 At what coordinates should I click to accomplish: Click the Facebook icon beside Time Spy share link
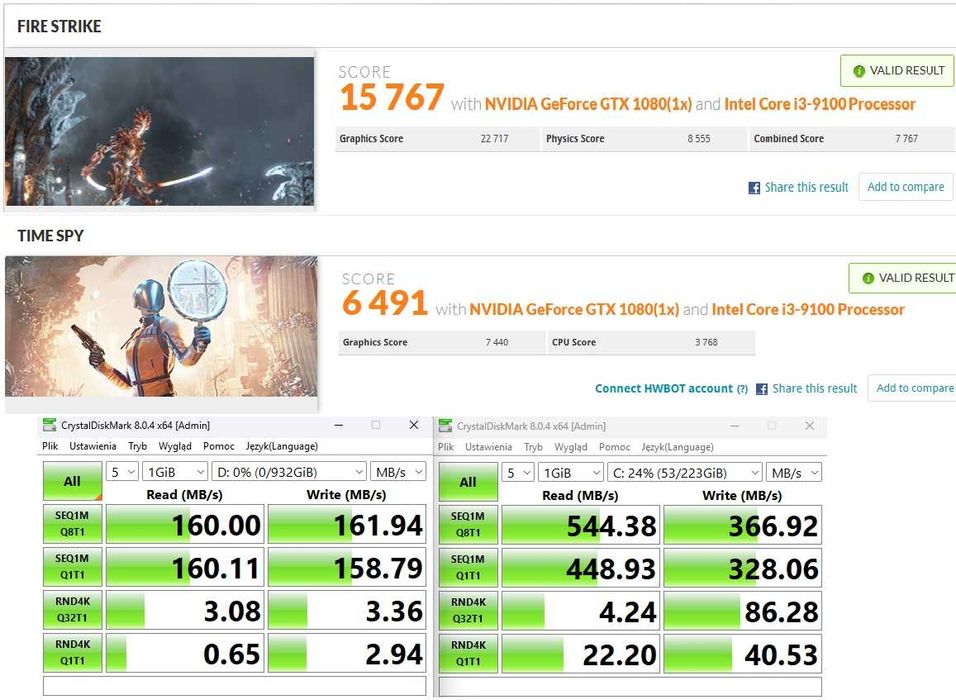click(762, 389)
